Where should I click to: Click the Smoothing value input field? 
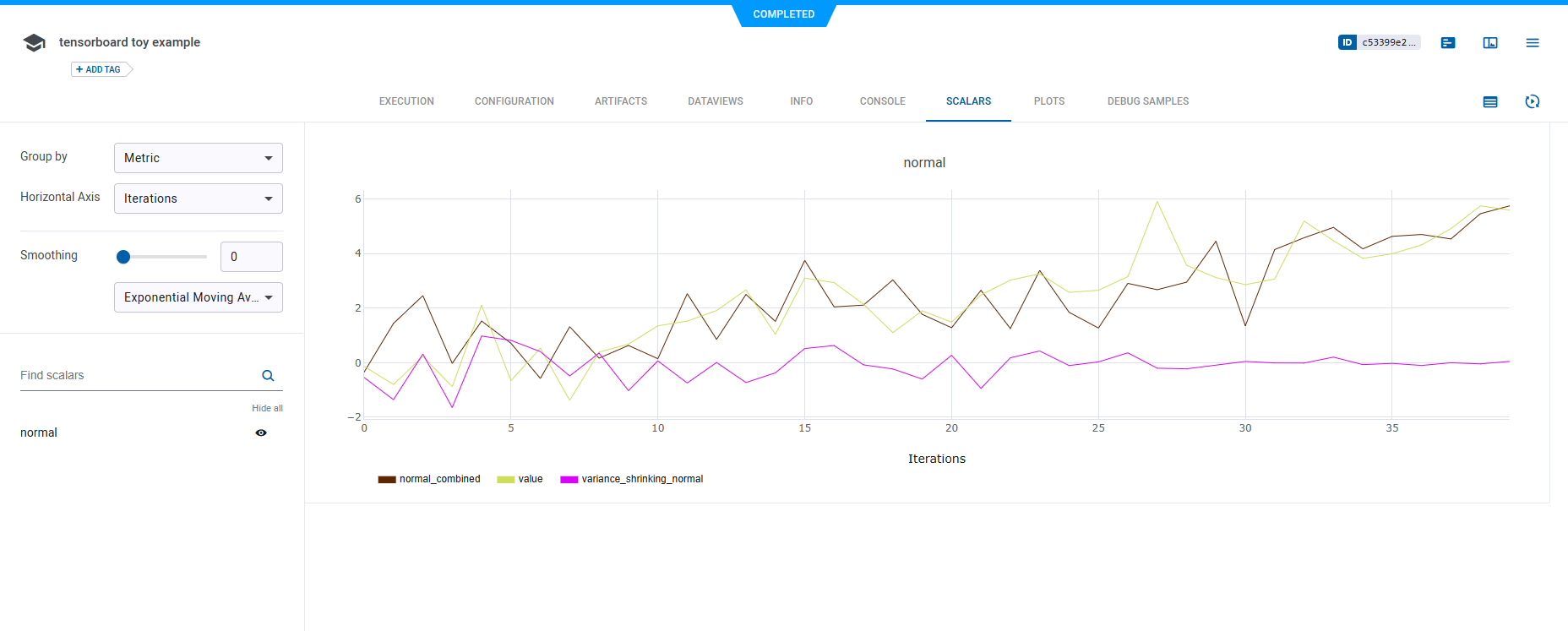pyautogui.click(x=251, y=257)
